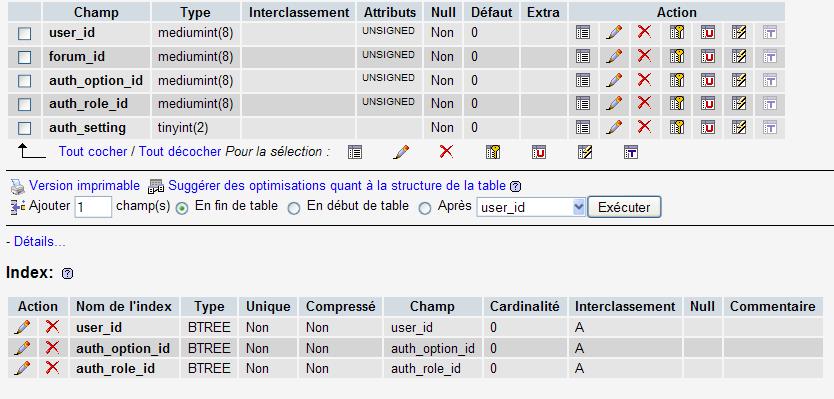Click the red X drop icon for selection
The width and height of the screenshot is (834, 399).
click(446, 152)
